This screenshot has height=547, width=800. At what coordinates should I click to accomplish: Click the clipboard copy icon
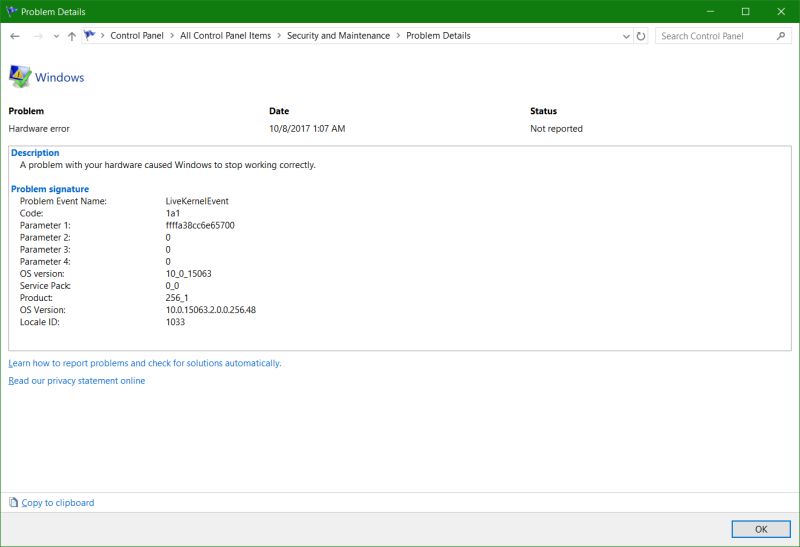click(13, 503)
